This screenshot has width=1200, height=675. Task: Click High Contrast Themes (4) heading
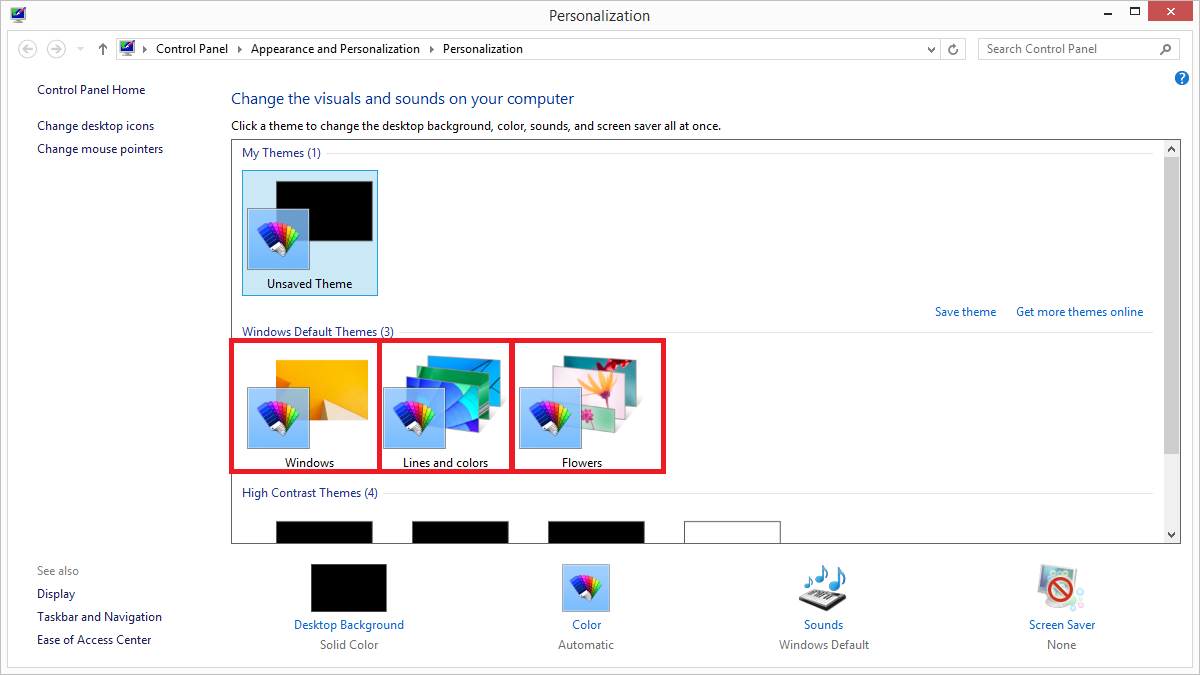point(310,493)
